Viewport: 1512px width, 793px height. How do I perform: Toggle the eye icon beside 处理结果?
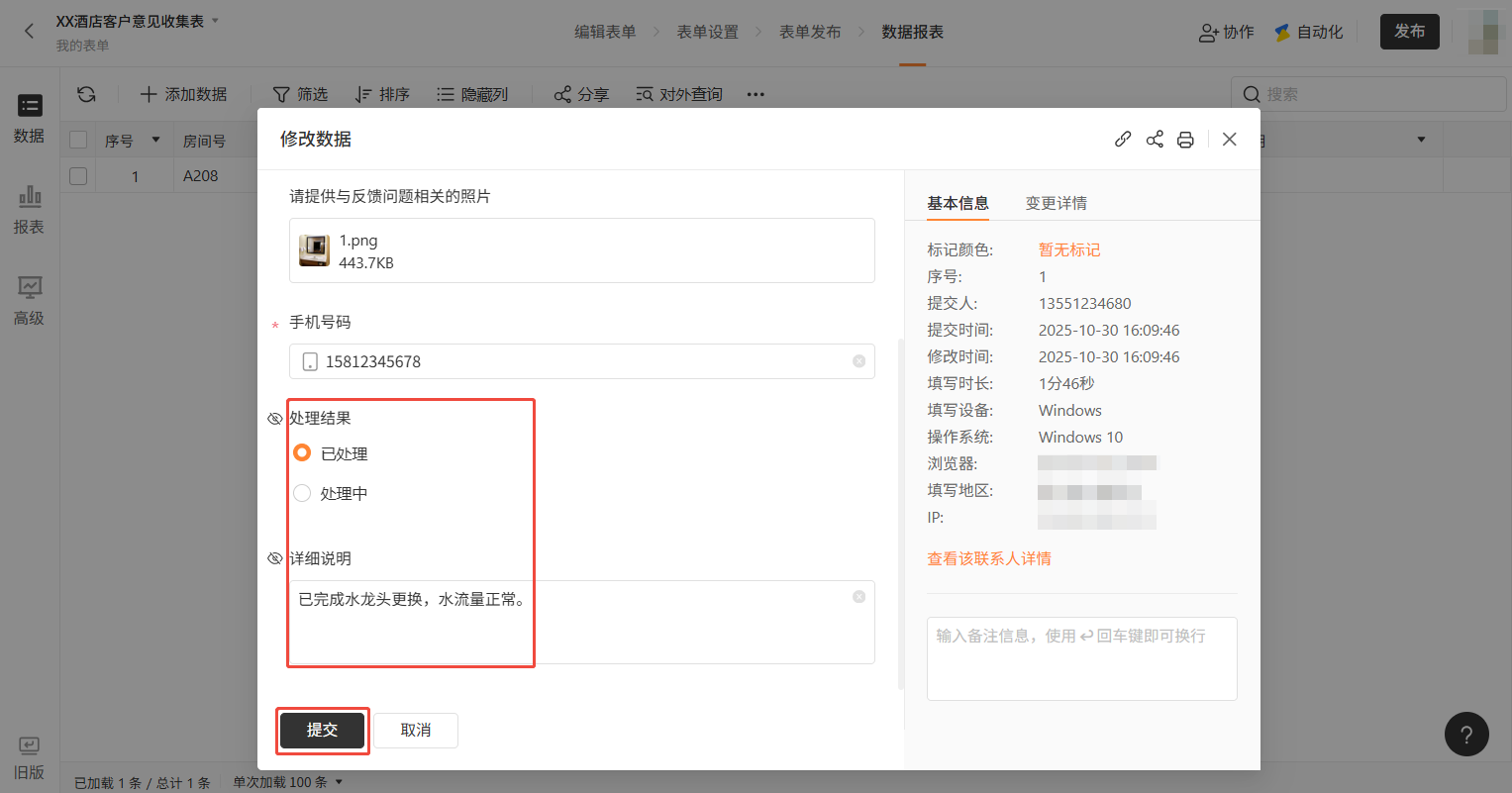[x=275, y=419]
